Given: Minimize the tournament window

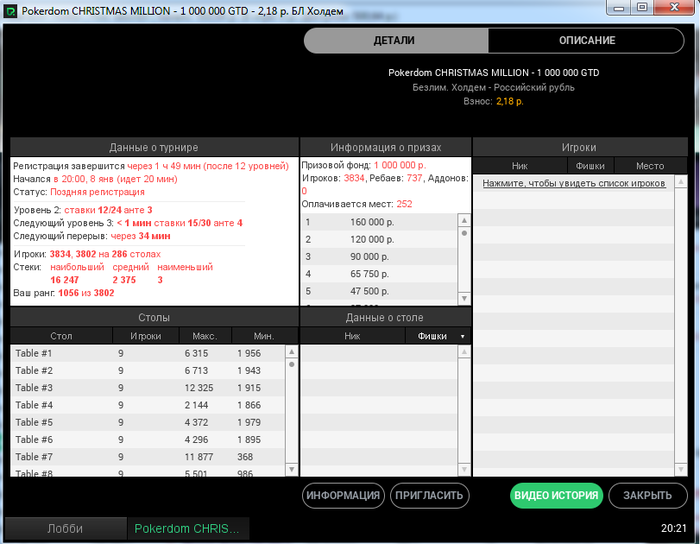Looking at the screenshot, I should tap(618, 8).
